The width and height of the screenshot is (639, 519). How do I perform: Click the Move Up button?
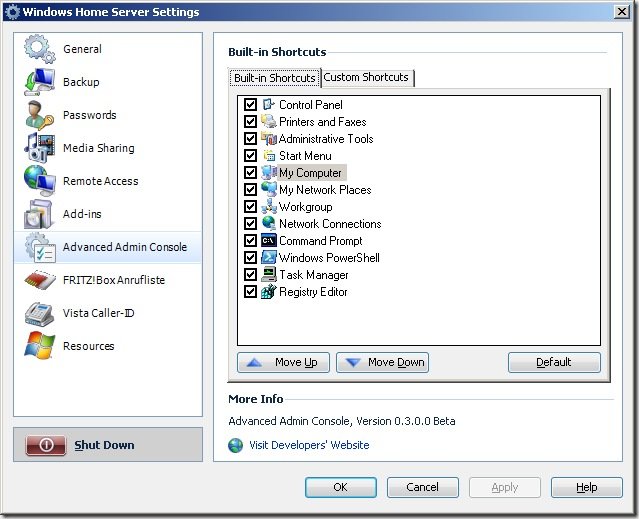click(x=283, y=362)
